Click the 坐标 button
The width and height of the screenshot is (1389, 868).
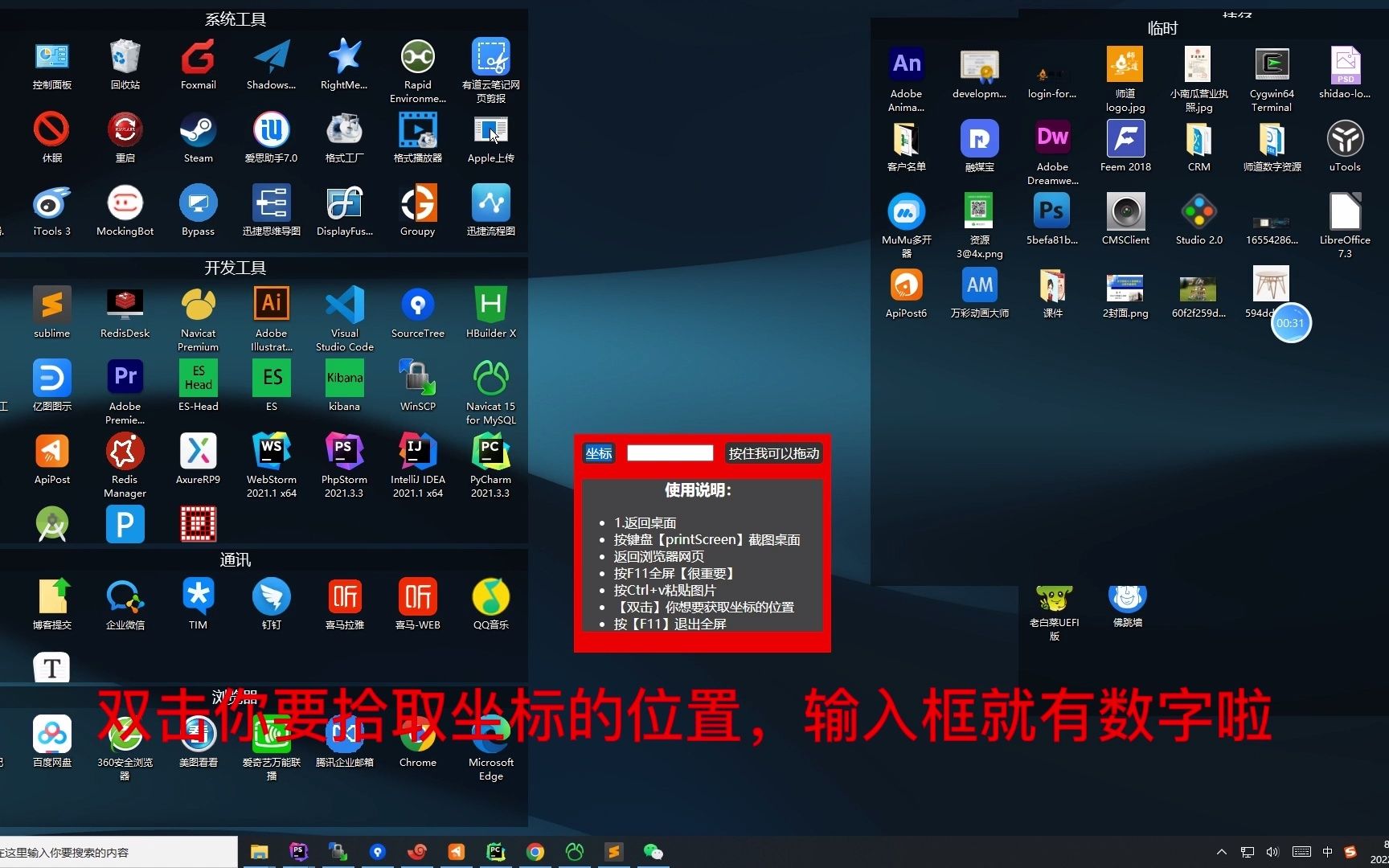point(599,453)
